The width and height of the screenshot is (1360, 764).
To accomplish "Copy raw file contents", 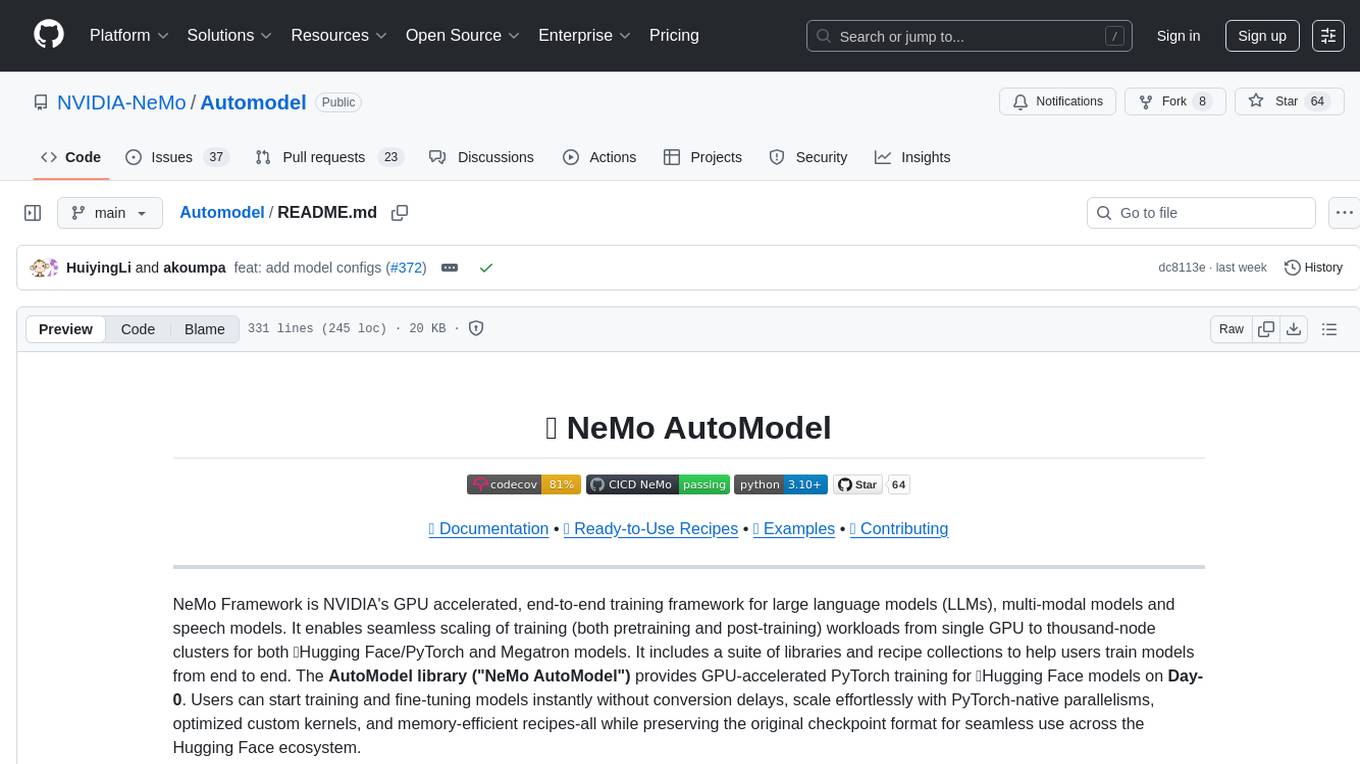I will click(x=1266, y=329).
